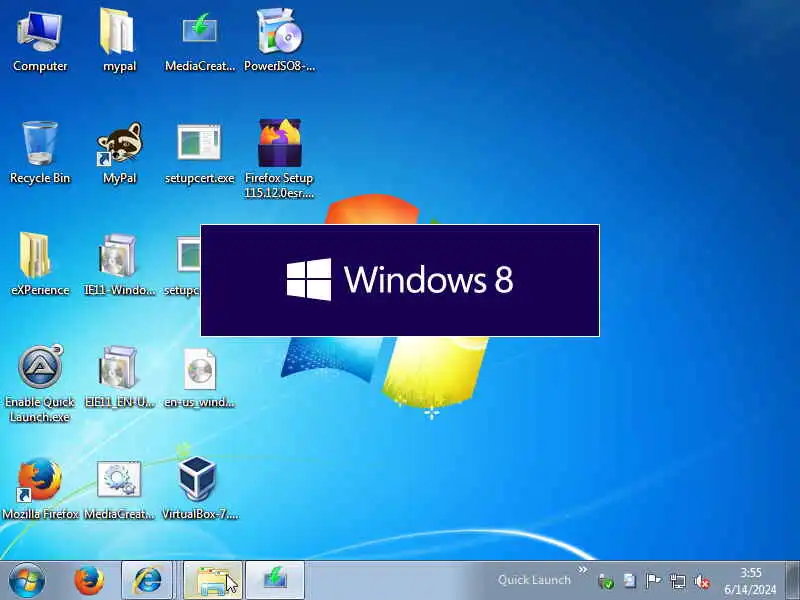Screen dimensions: 800x600
Task: Expand the Quick Launch chevron
Action: pyautogui.click(x=583, y=569)
